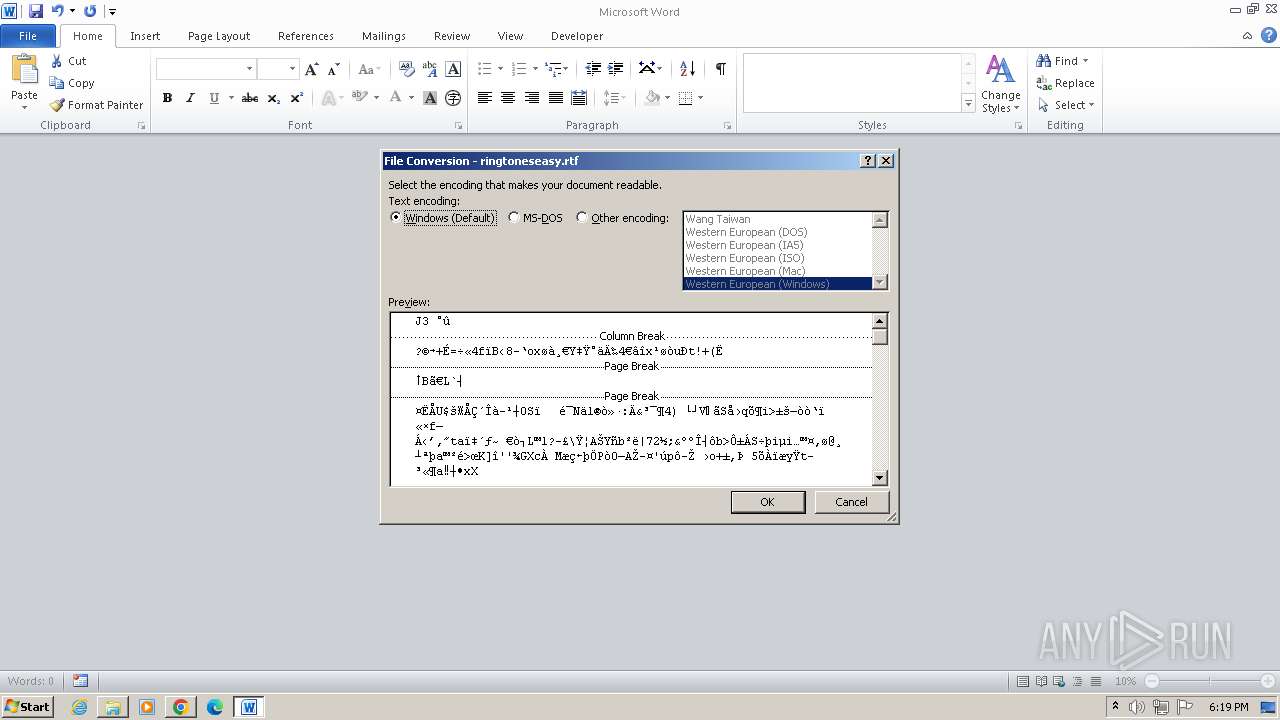Toggle Underline formatting
Image resolution: width=1280 pixels, height=720 pixels.
214,98
